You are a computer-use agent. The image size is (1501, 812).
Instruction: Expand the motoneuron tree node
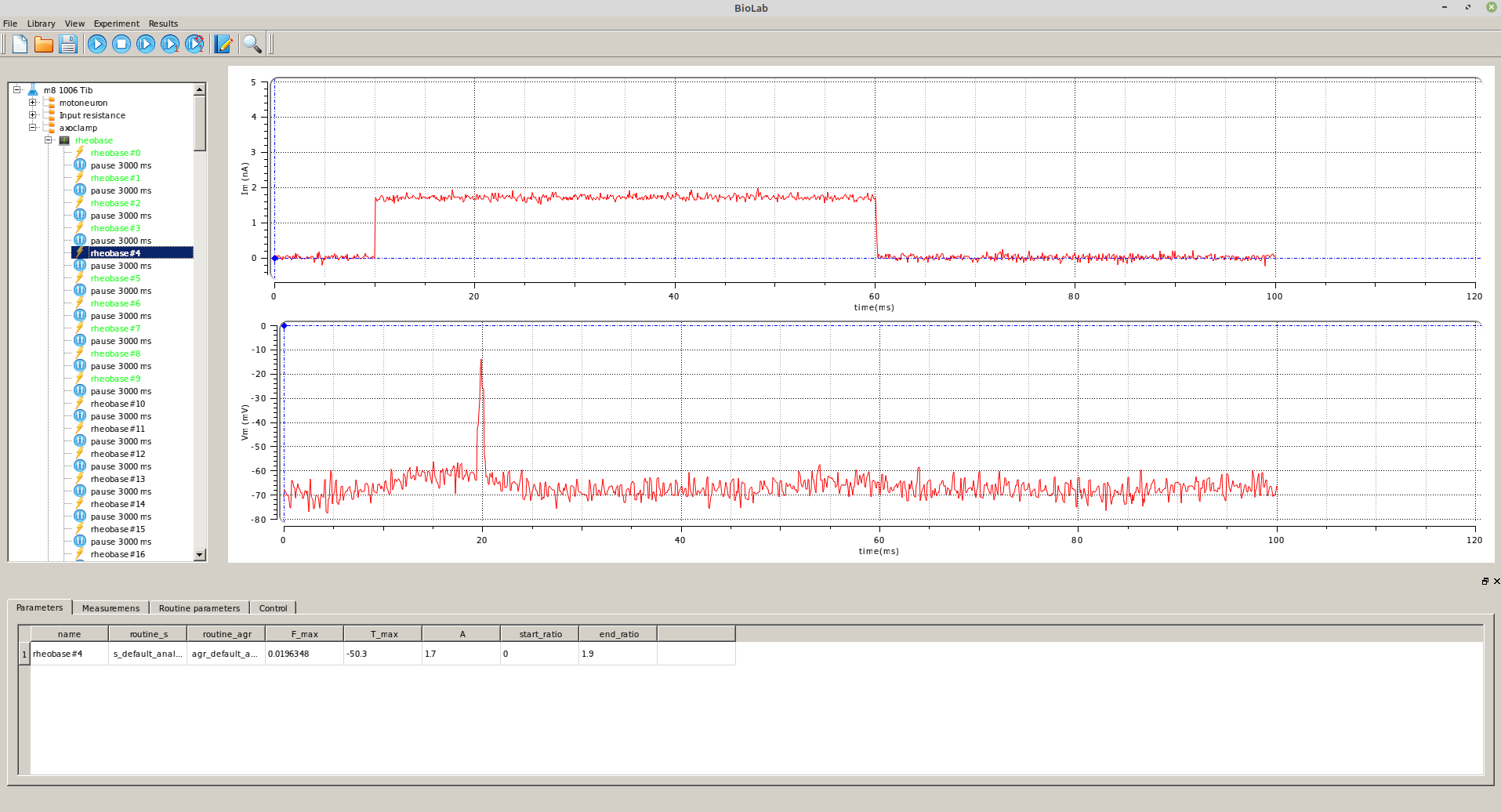point(33,103)
